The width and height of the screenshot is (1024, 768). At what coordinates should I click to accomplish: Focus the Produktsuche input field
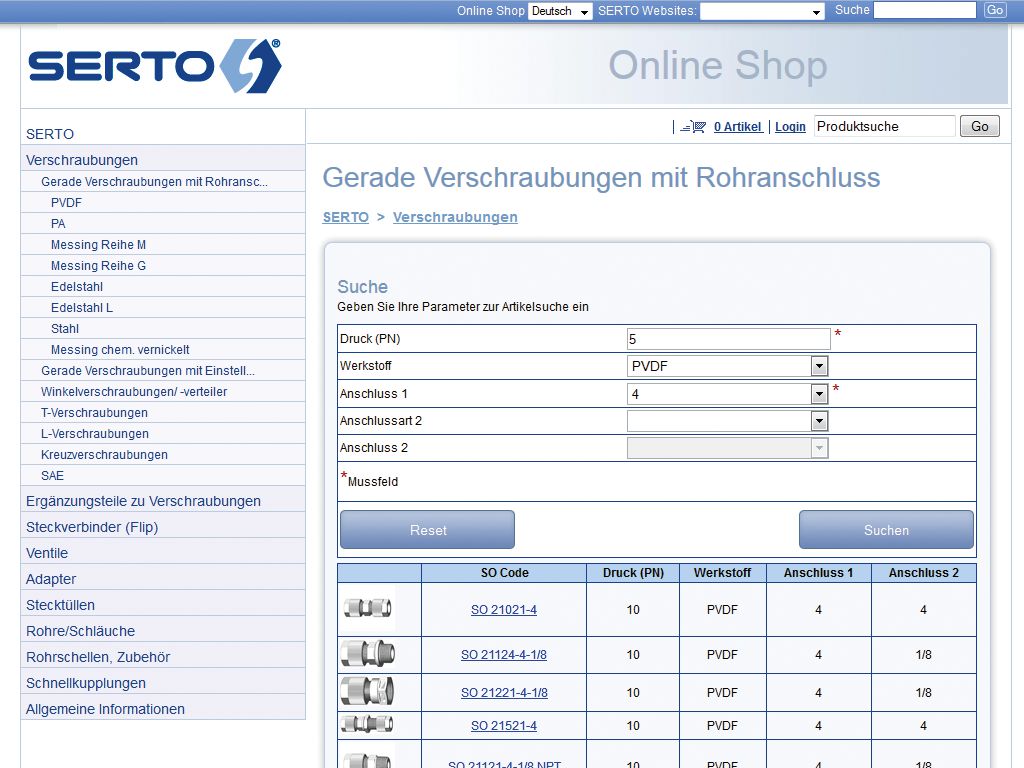(884, 127)
